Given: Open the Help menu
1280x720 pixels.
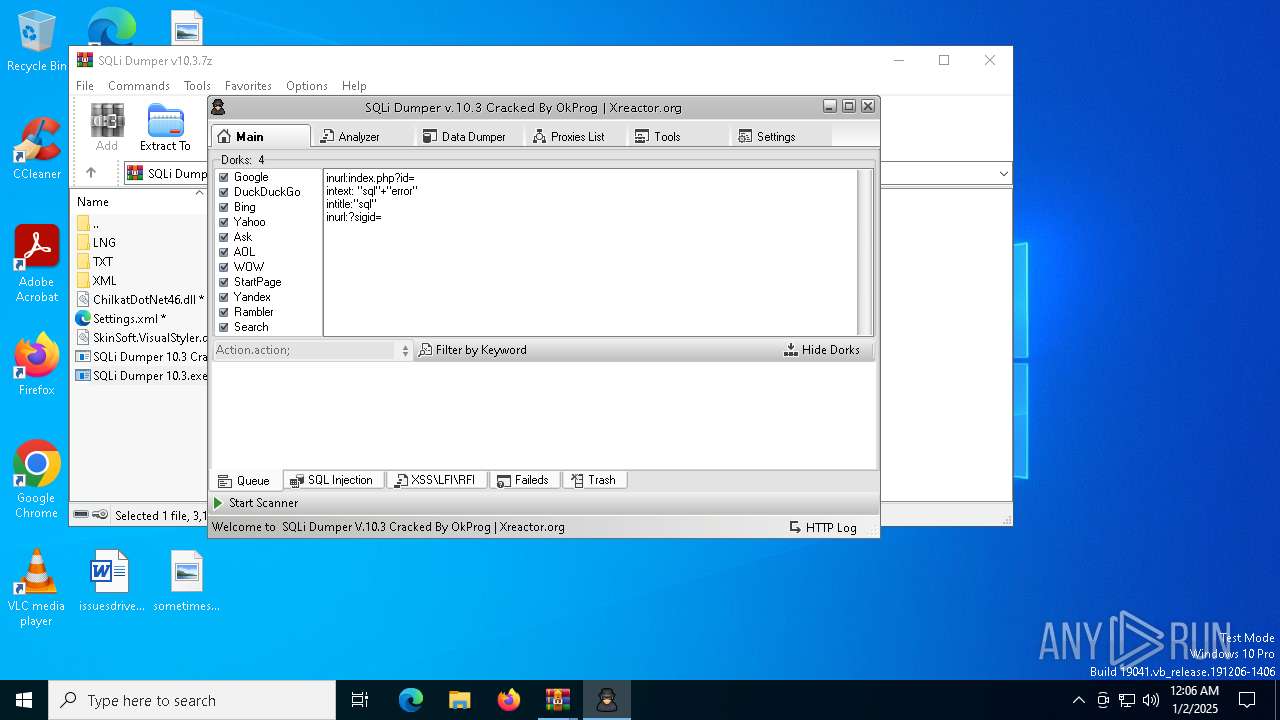Looking at the screenshot, I should tap(354, 86).
